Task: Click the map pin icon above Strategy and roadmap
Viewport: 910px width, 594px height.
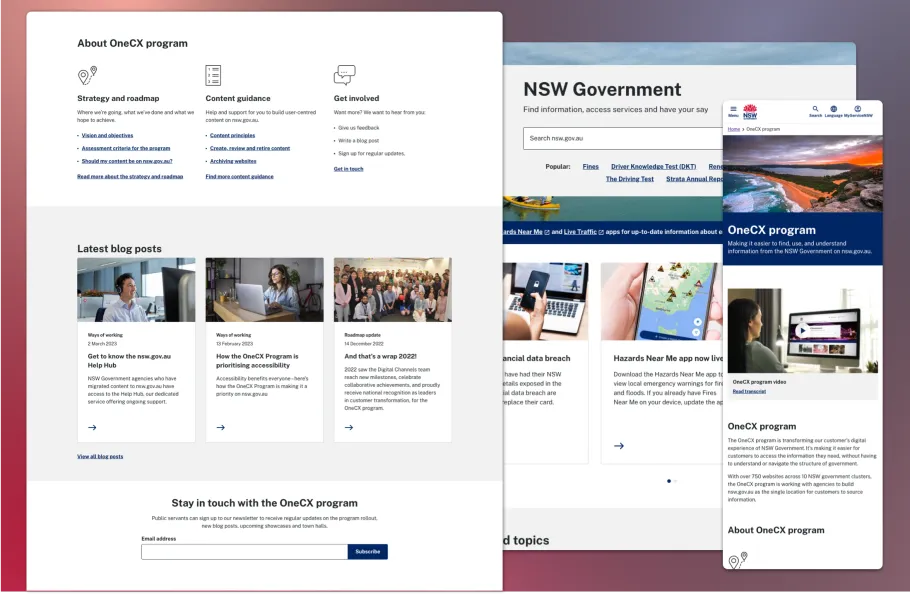Action: (x=86, y=74)
